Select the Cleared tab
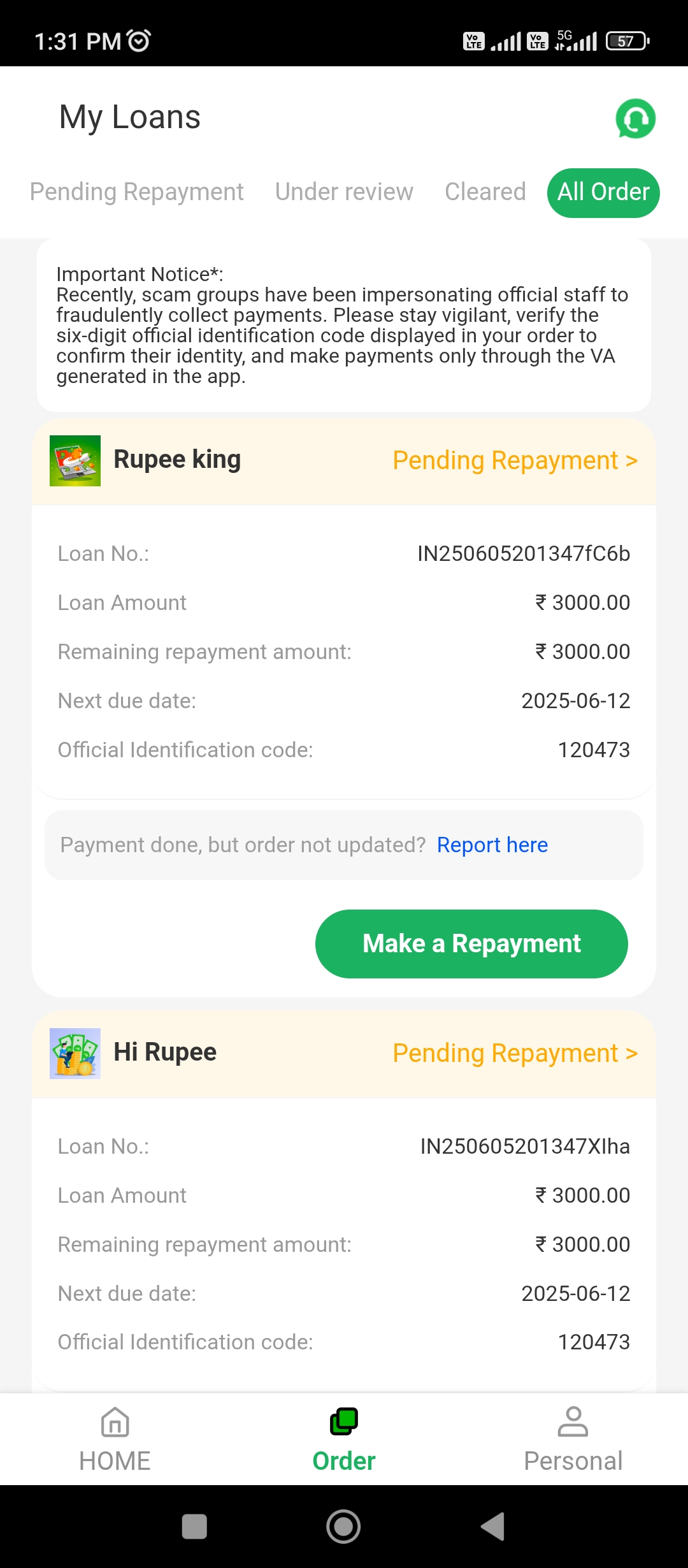This screenshot has height=1568, width=688. (485, 192)
